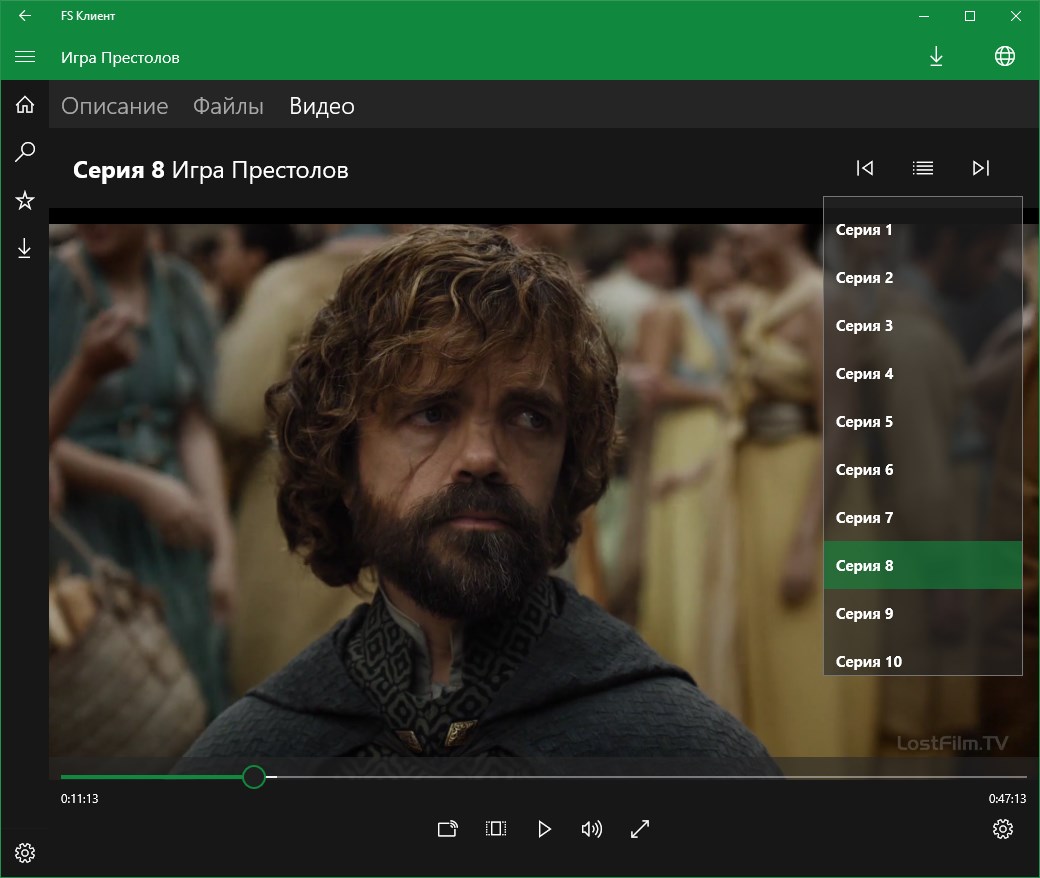
Task: Mute the volume speaker icon
Action: 592,829
